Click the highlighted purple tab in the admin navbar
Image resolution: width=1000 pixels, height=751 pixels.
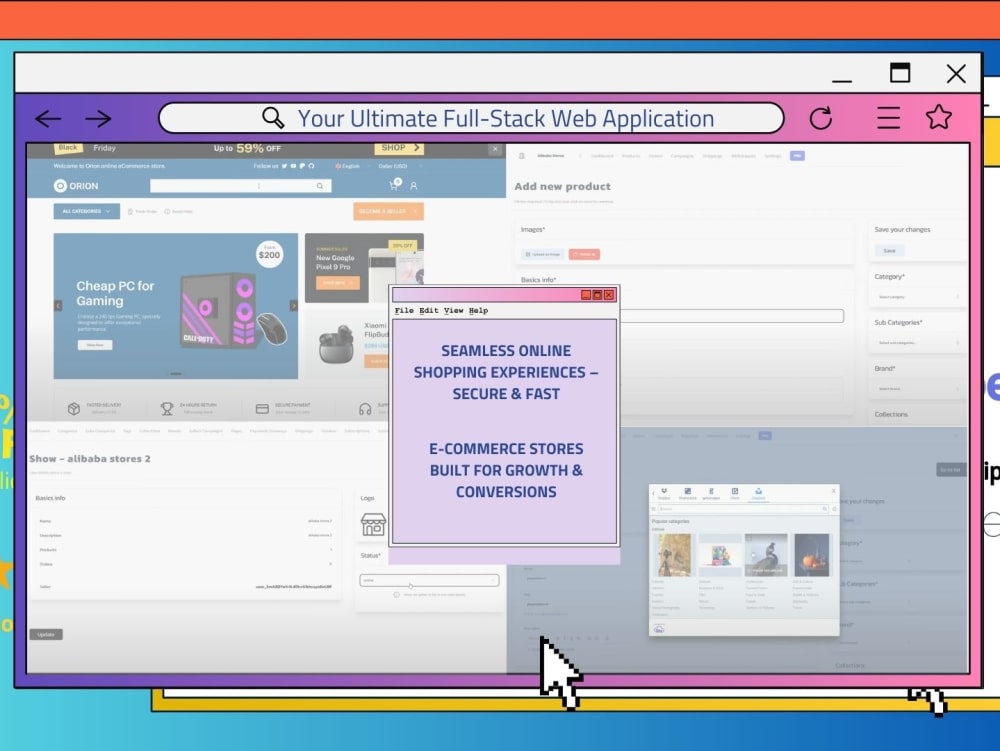797,156
